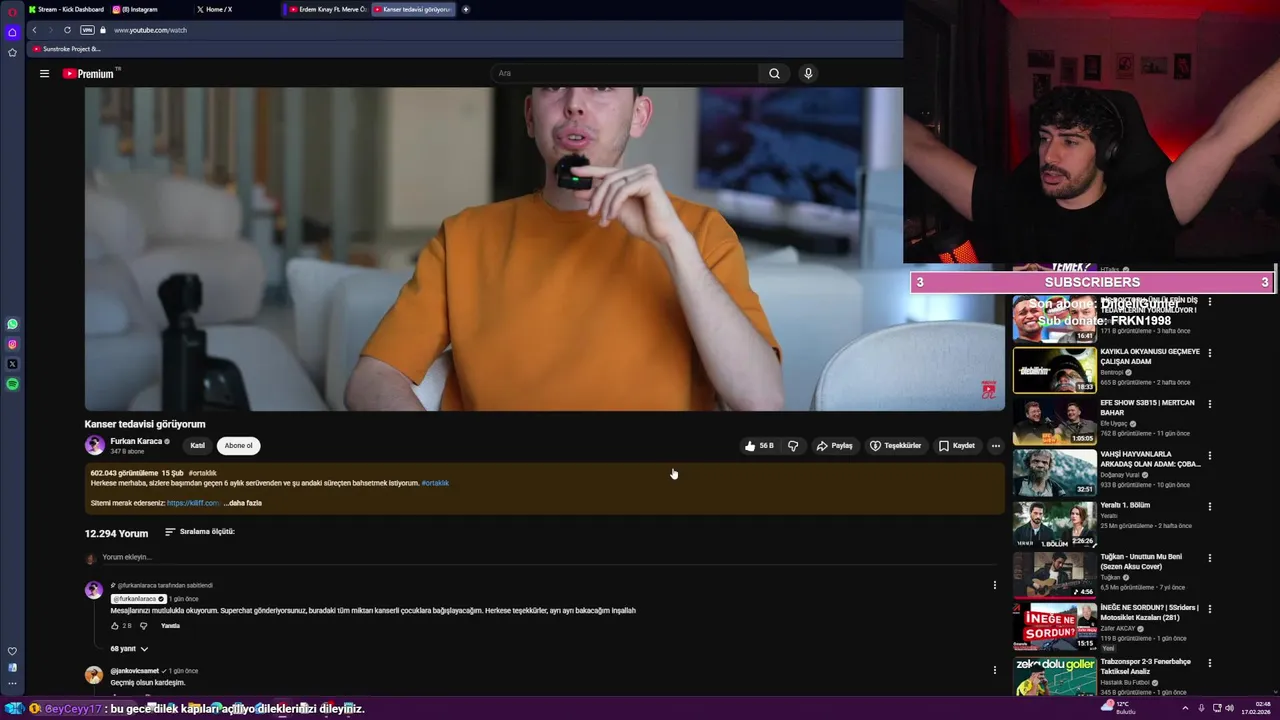The width and height of the screenshot is (1280, 720).
Task: Switch to Stream - Kick Dashboard tab
Action: point(65,9)
